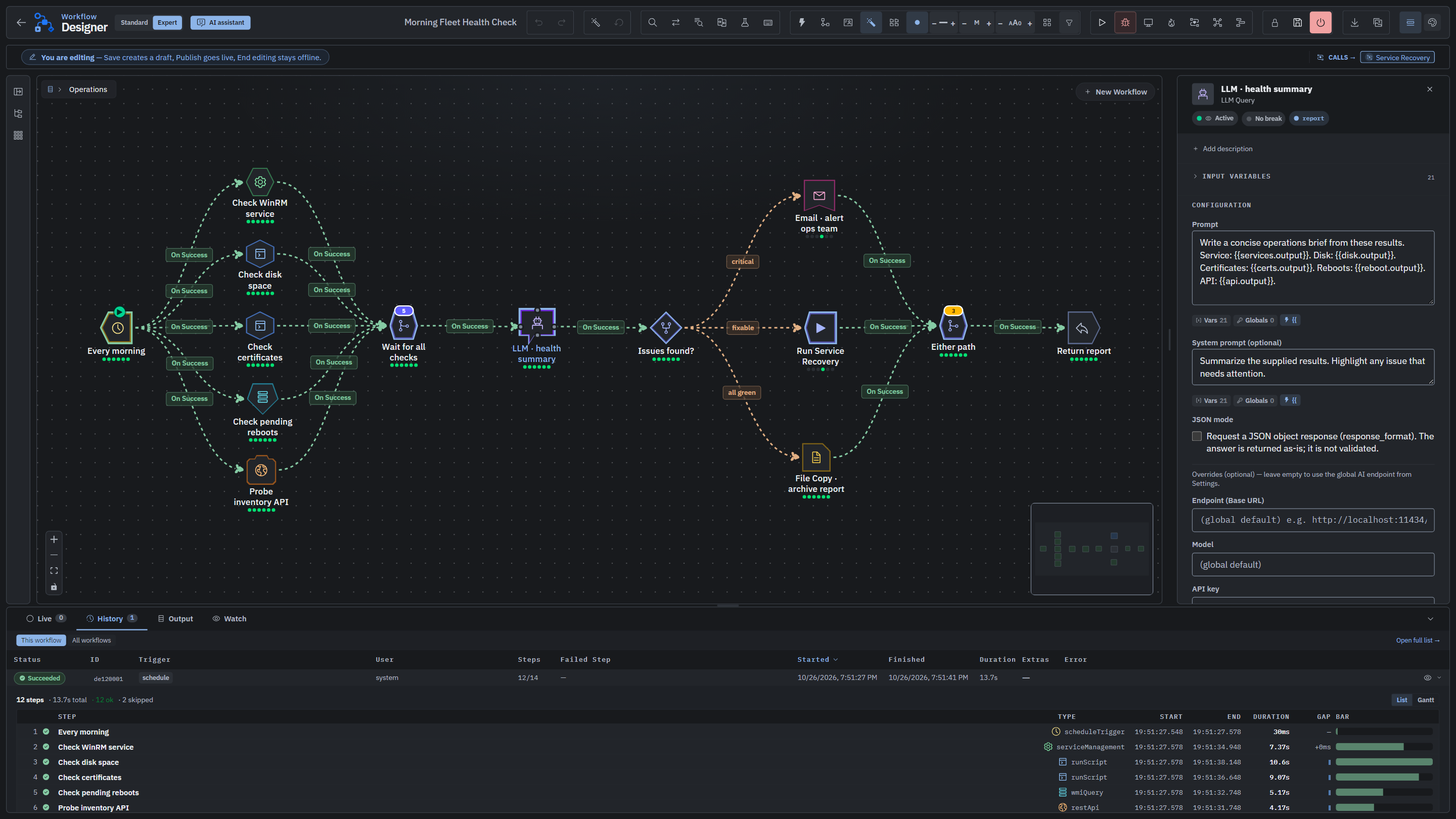Enable the JSON mode checkbox

[x=1197, y=436]
